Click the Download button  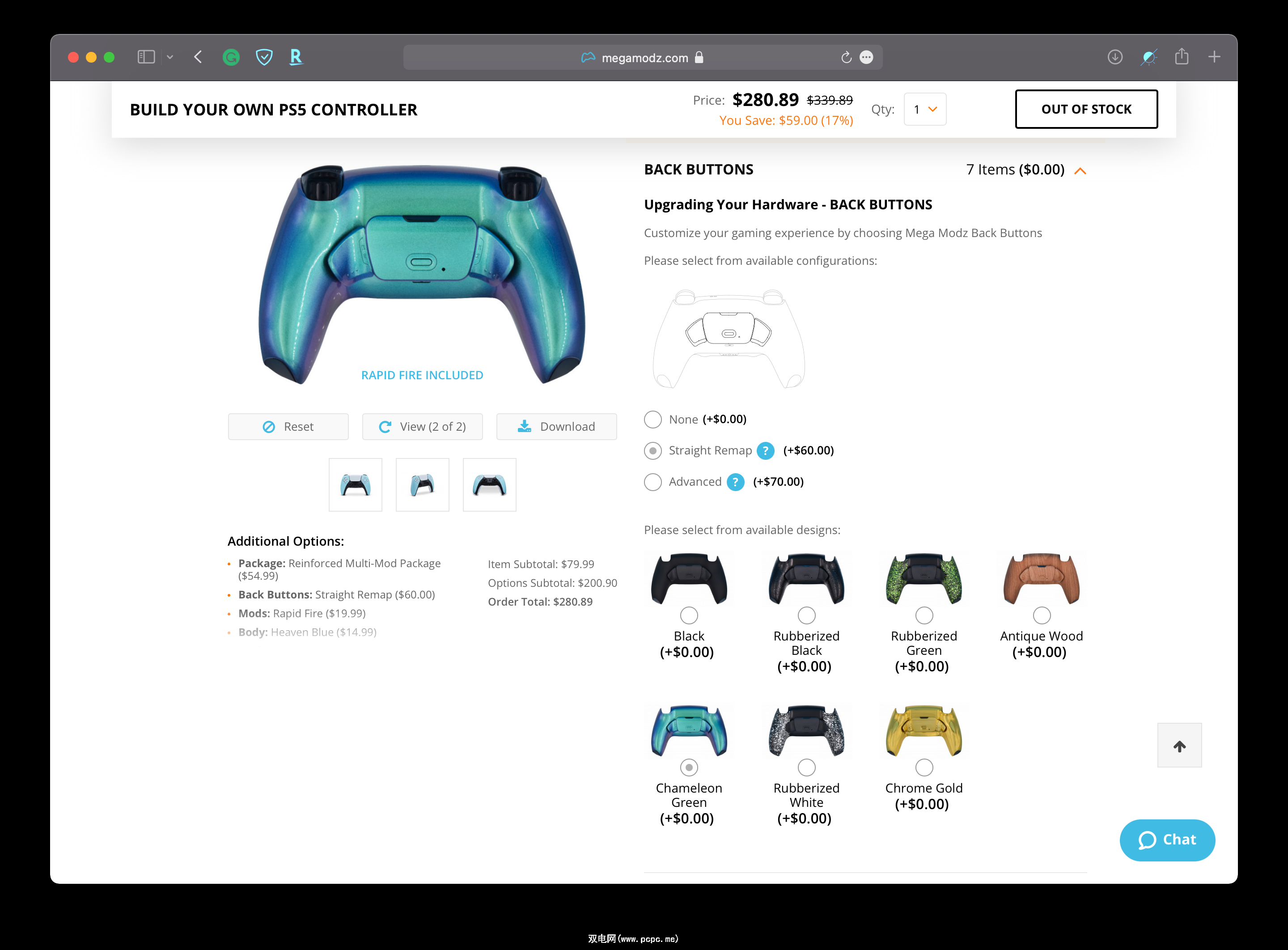click(x=557, y=427)
